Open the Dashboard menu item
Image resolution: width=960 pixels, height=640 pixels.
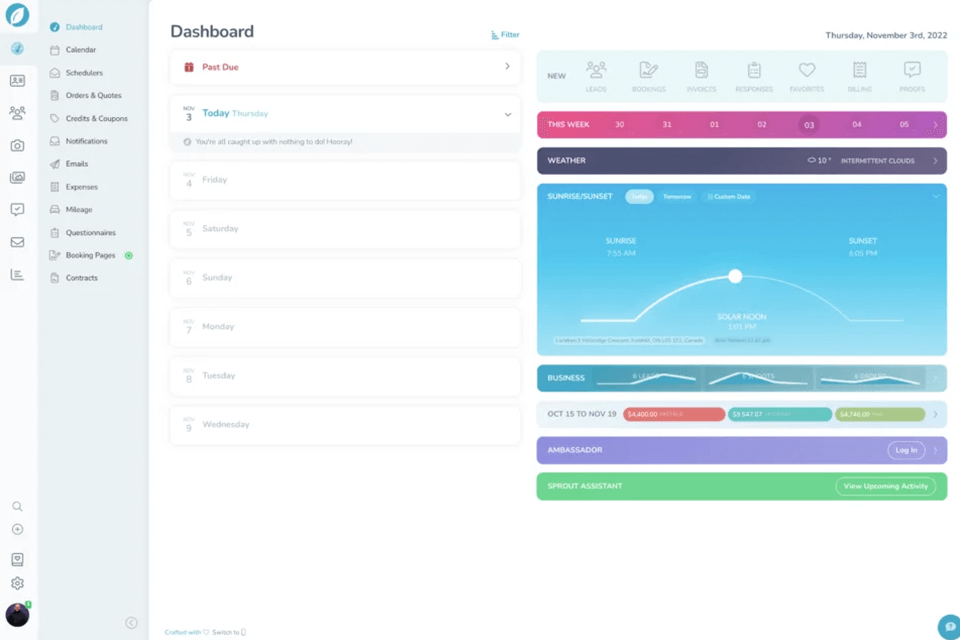(84, 27)
